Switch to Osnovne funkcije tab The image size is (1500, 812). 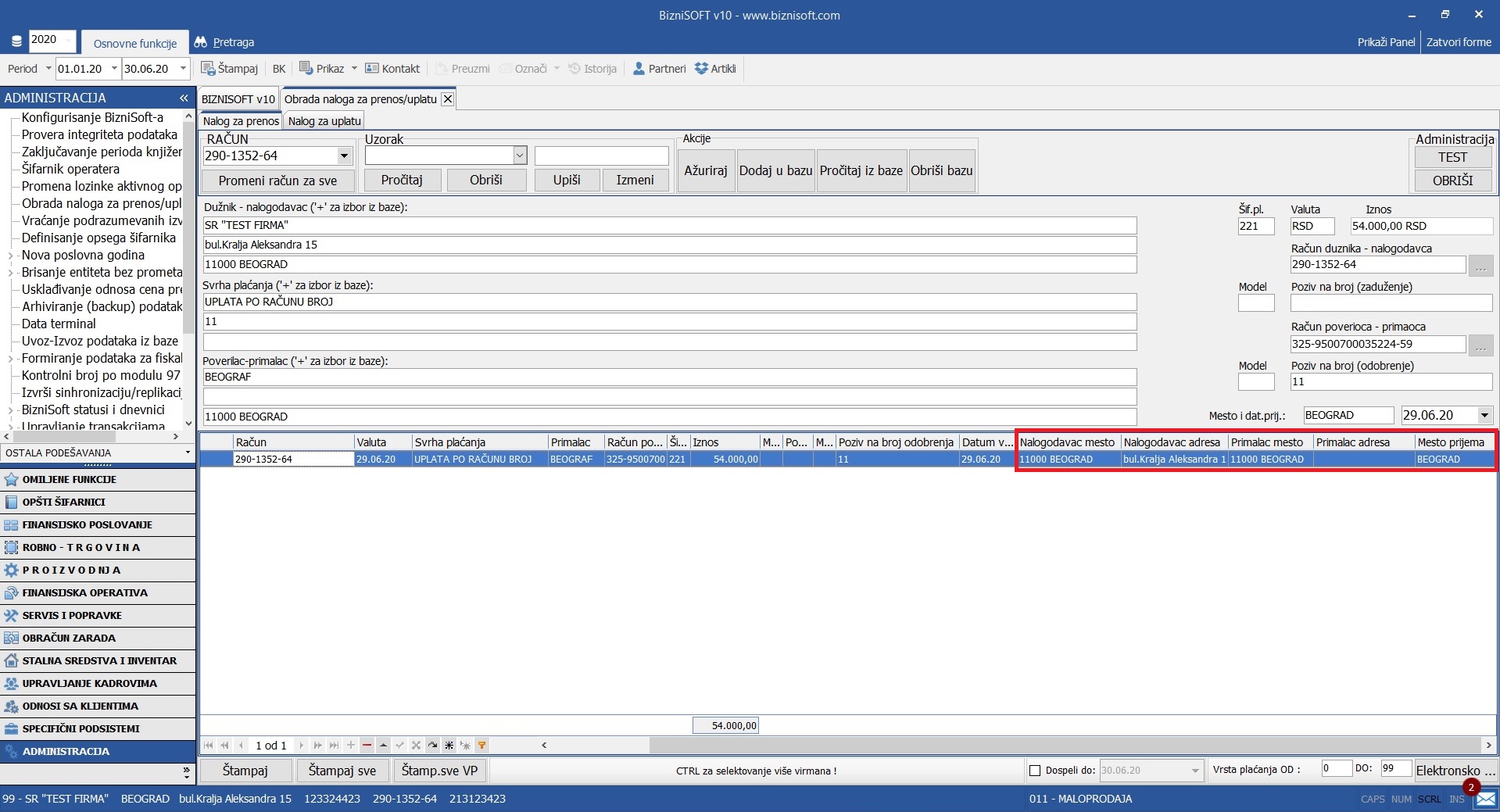pos(135,44)
